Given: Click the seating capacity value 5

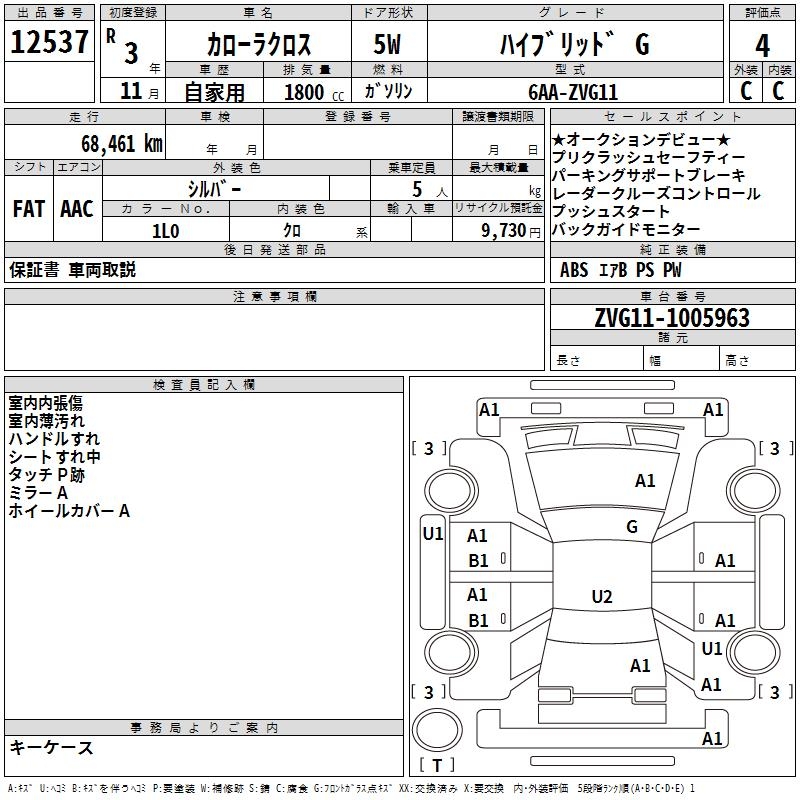Looking at the screenshot, I should [417, 189].
